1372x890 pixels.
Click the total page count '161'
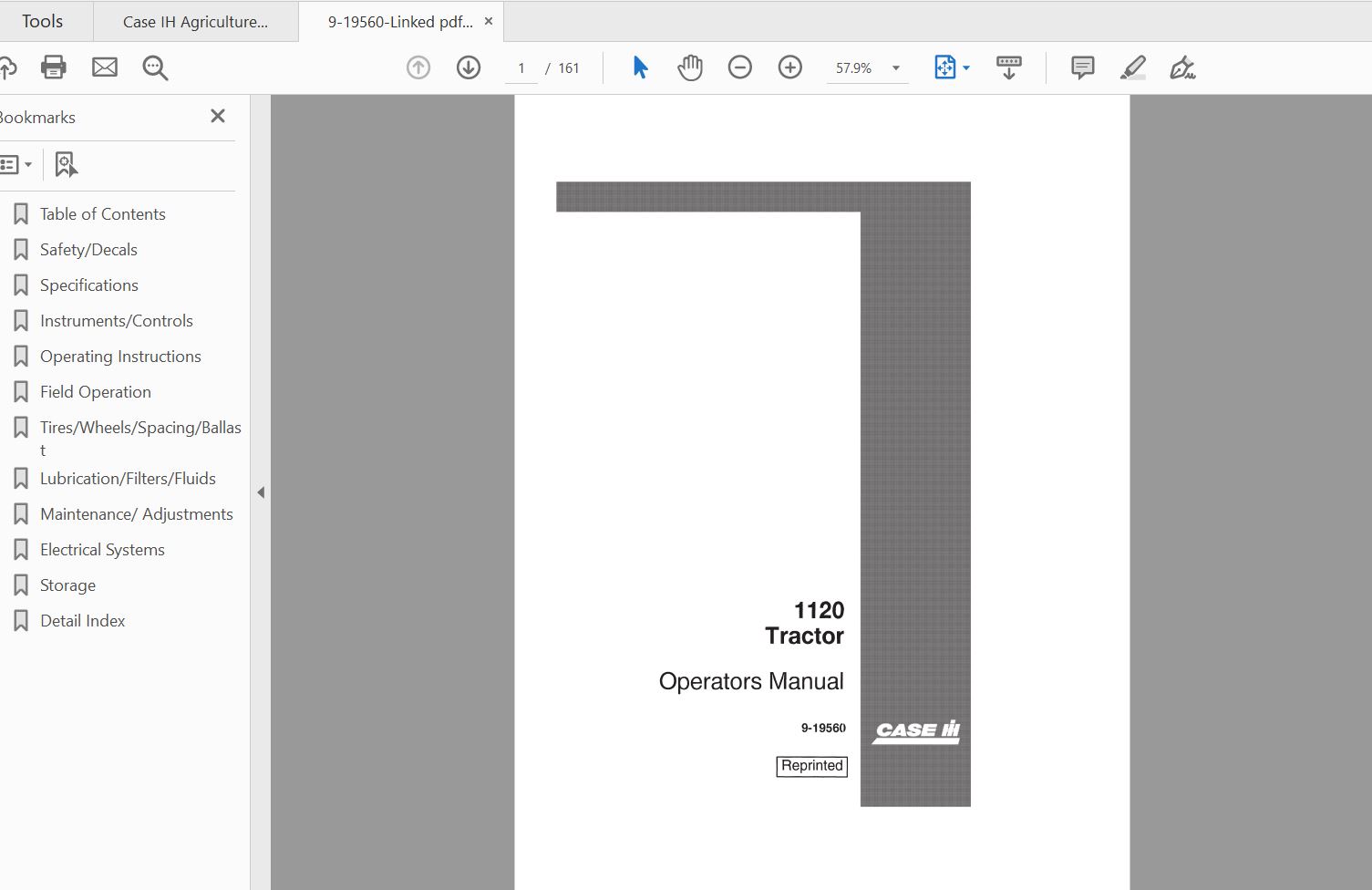click(569, 68)
